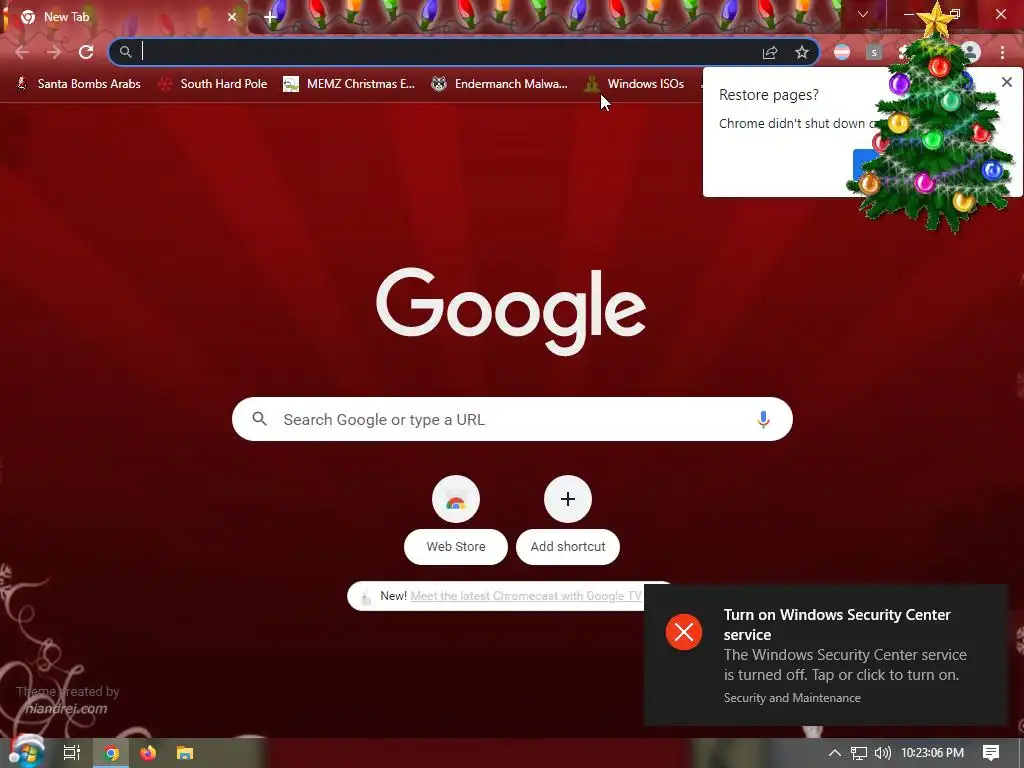Open the Web Store shortcut icon
Image resolution: width=1024 pixels, height=768 pixels.
tap(456, 500)
